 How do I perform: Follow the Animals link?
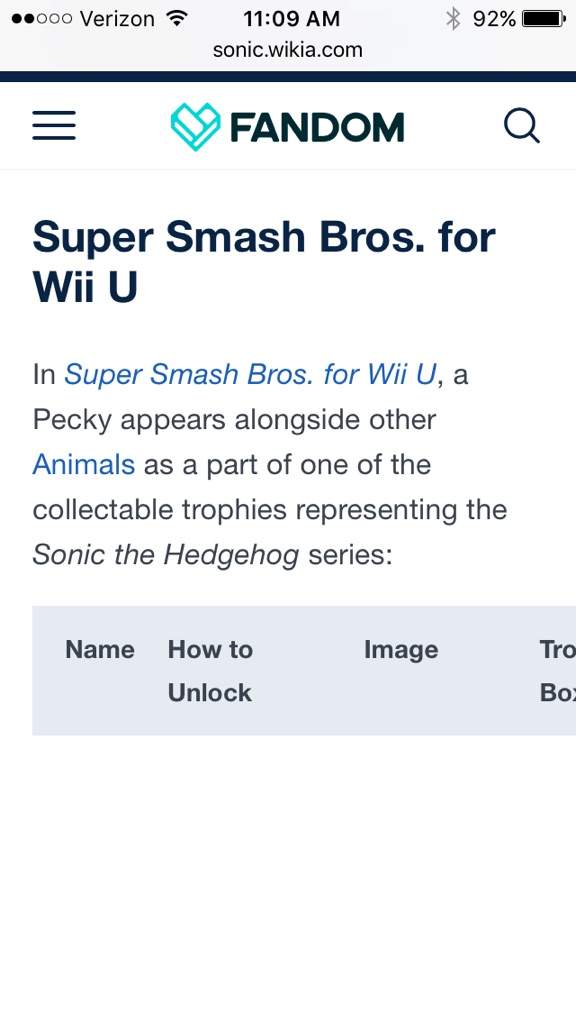click(x=84, y=465)
